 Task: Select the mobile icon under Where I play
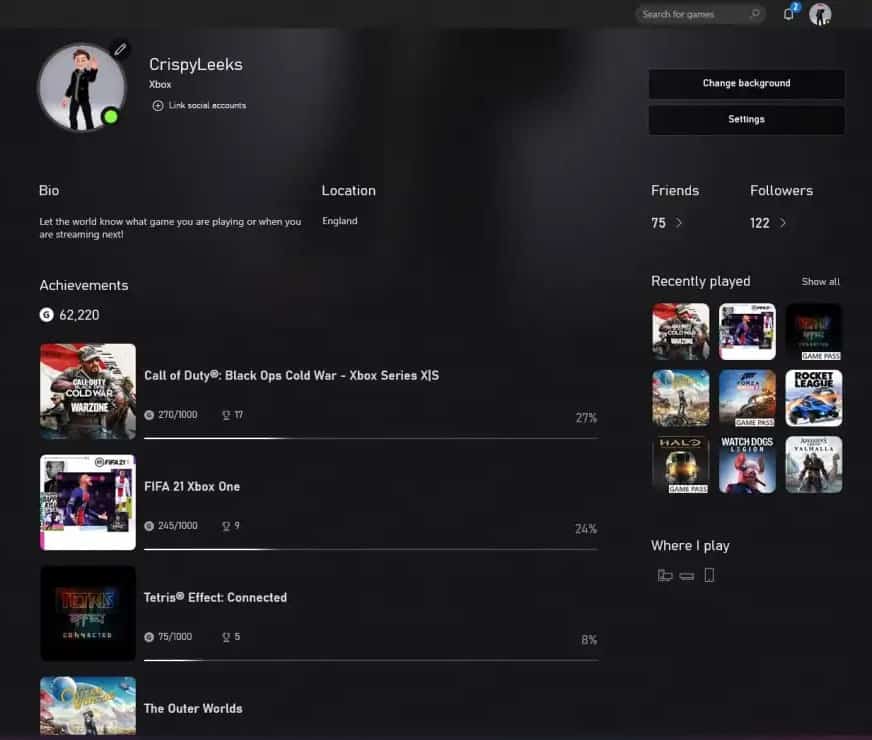tap(710, 576)
